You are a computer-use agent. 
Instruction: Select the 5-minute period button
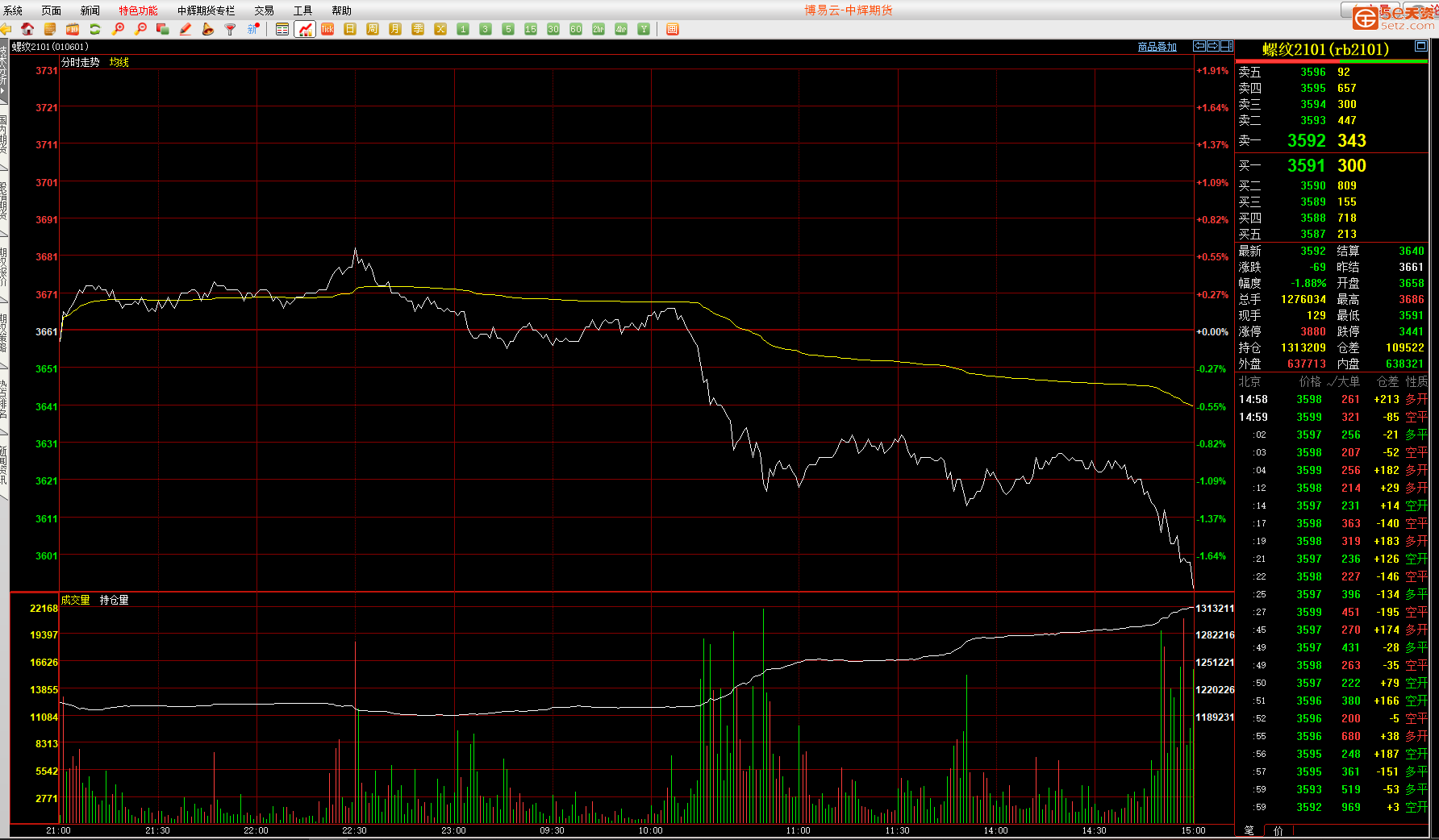[x=508, y=29]
